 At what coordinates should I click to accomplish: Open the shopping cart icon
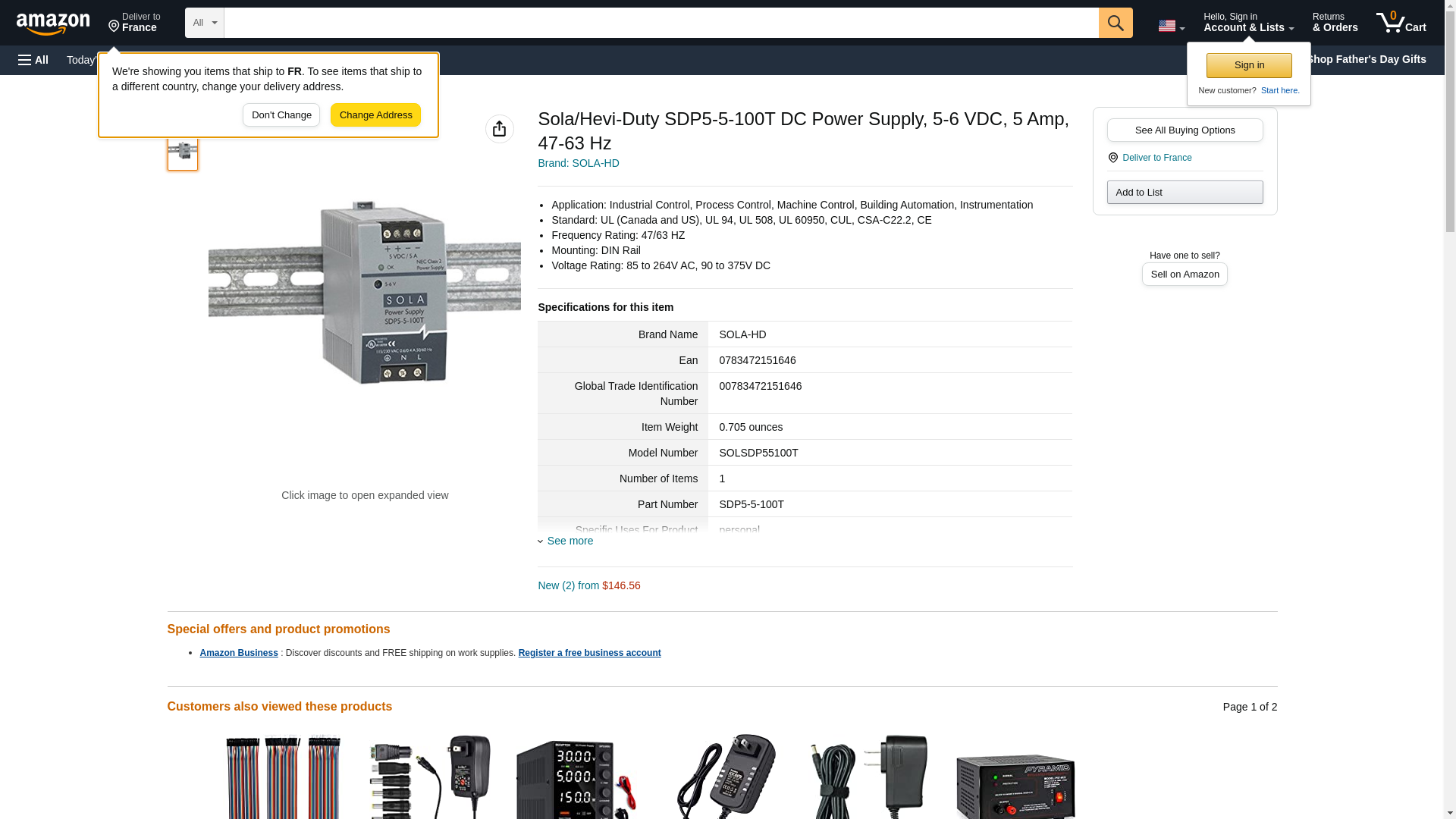pyautogui.click(x=1401, y=23)
